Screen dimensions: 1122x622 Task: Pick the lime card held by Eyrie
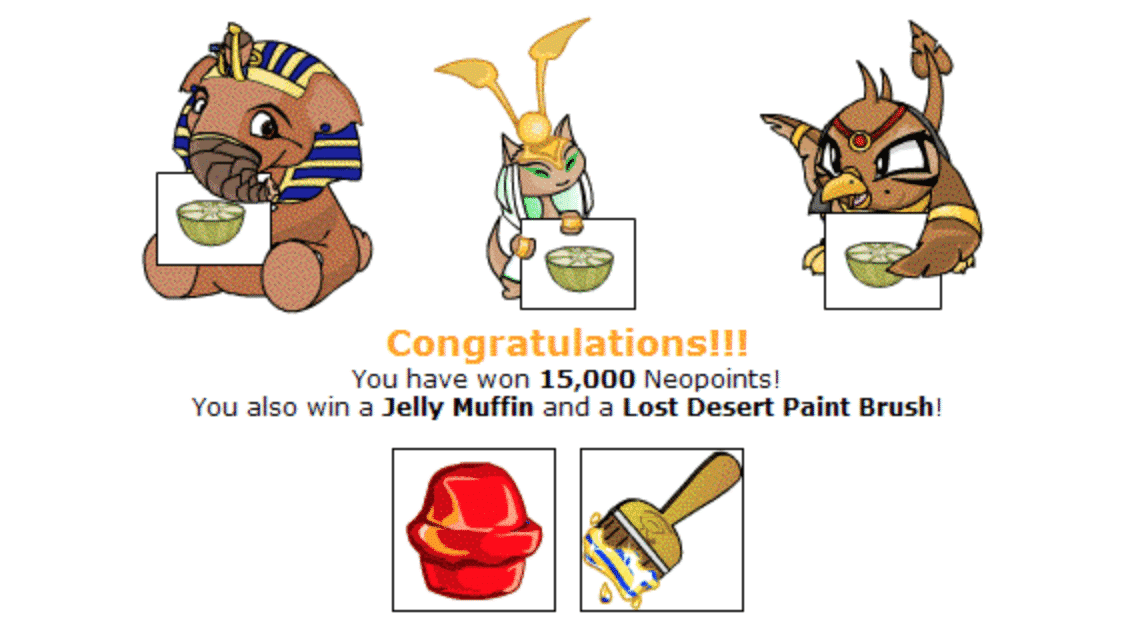point(882,261)
